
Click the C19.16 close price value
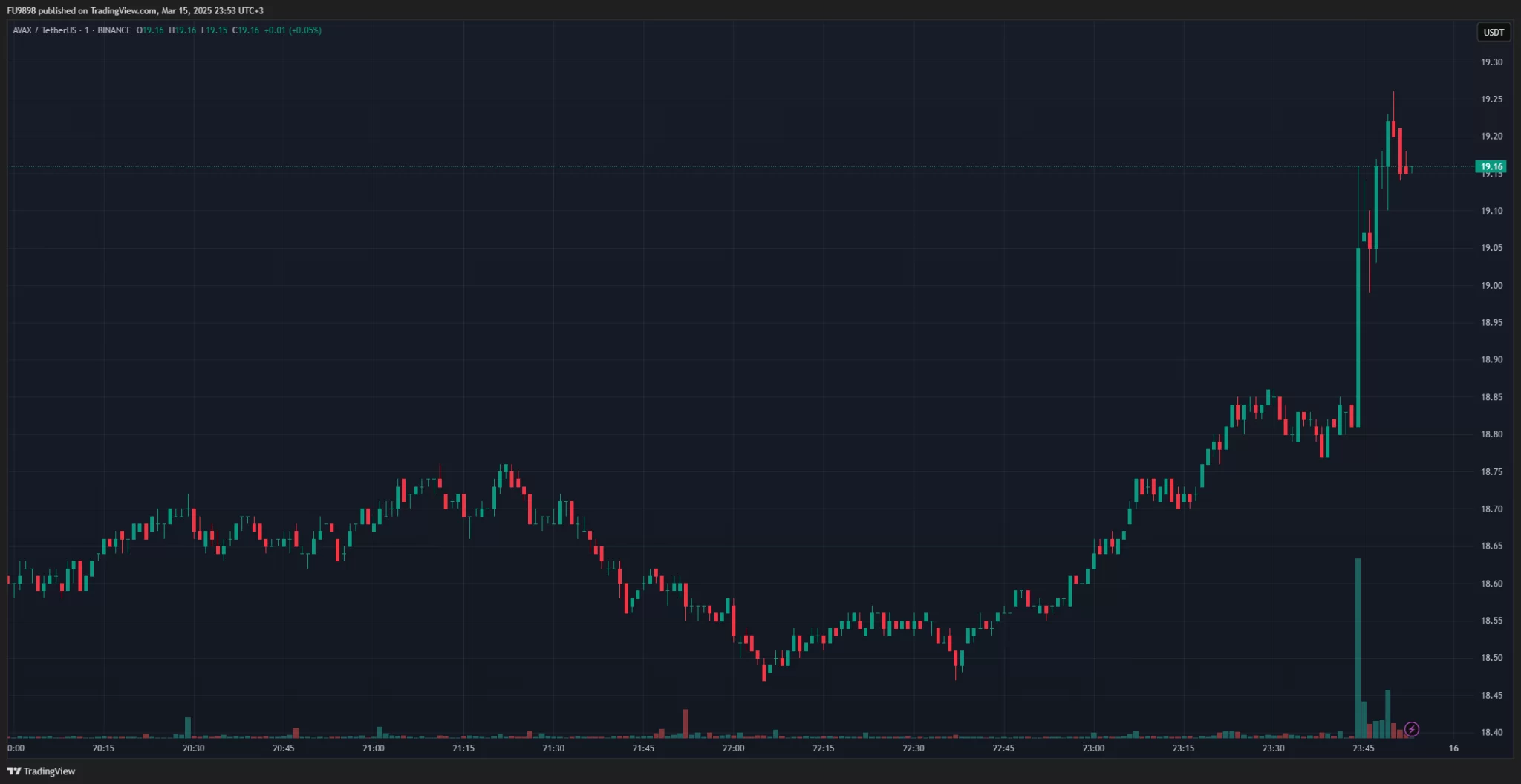pos(246,30)
